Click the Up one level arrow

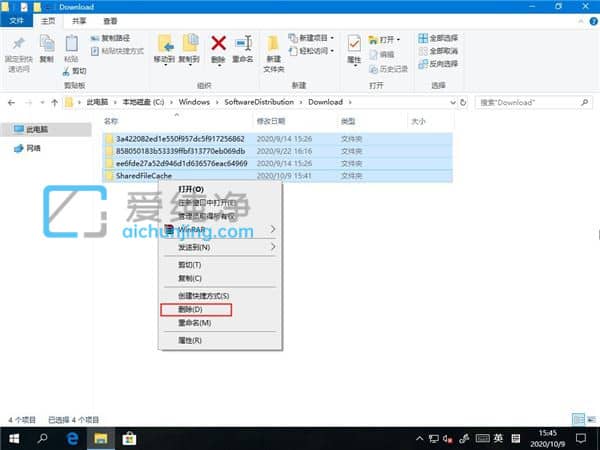[54, 103]
